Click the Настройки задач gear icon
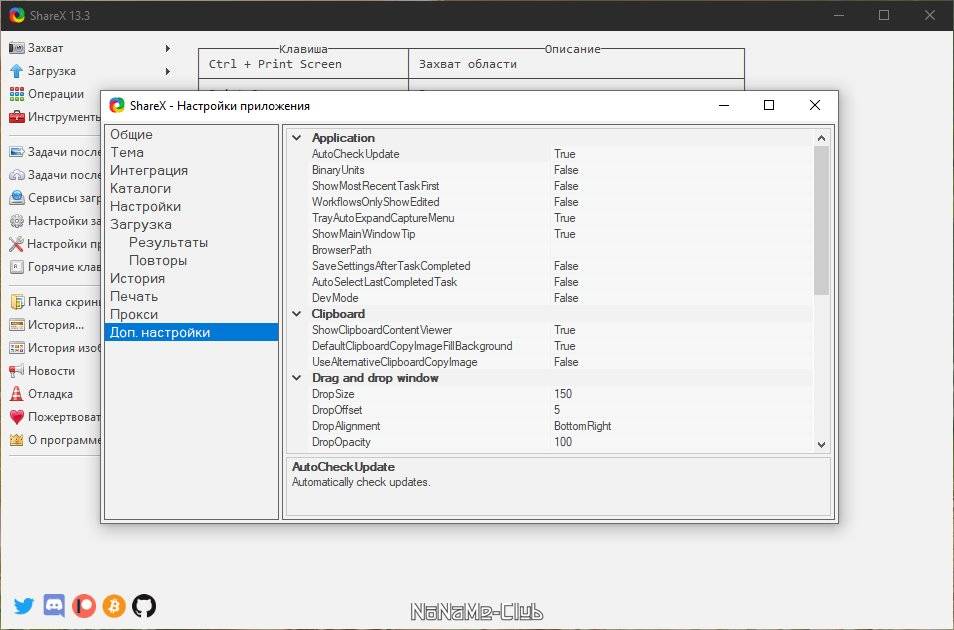 point(16,221)
